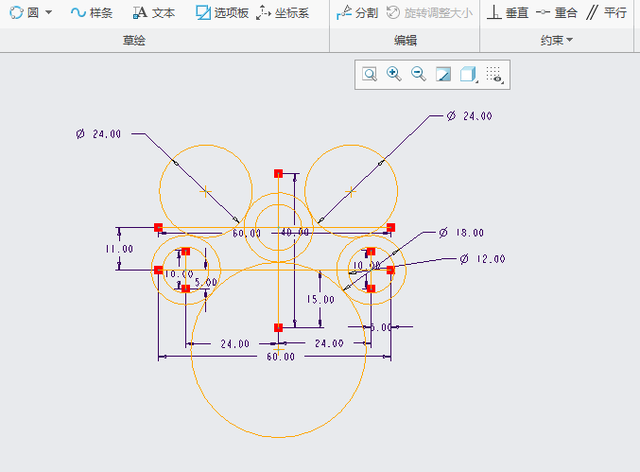Click the center cross of upper-left circle
This screenshot has width=640, height=472.
point(205,191)
